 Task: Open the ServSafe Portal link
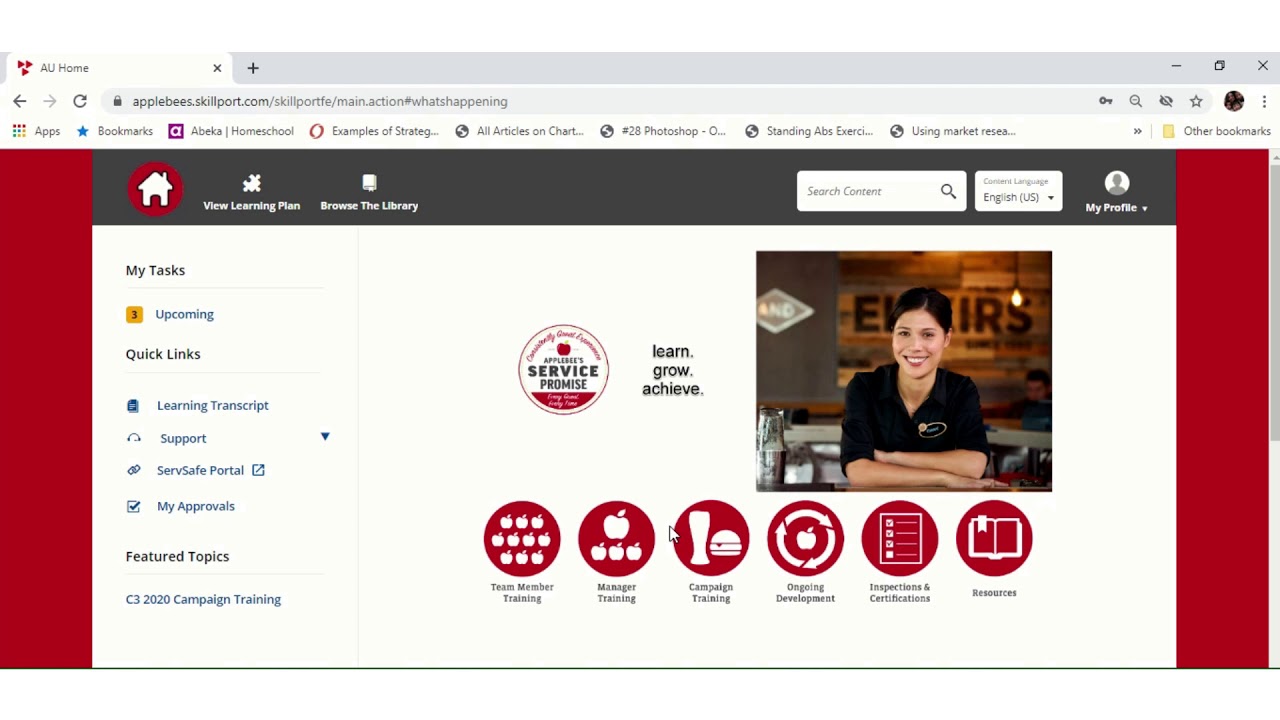pyautogui.click(x=200, y=470)
